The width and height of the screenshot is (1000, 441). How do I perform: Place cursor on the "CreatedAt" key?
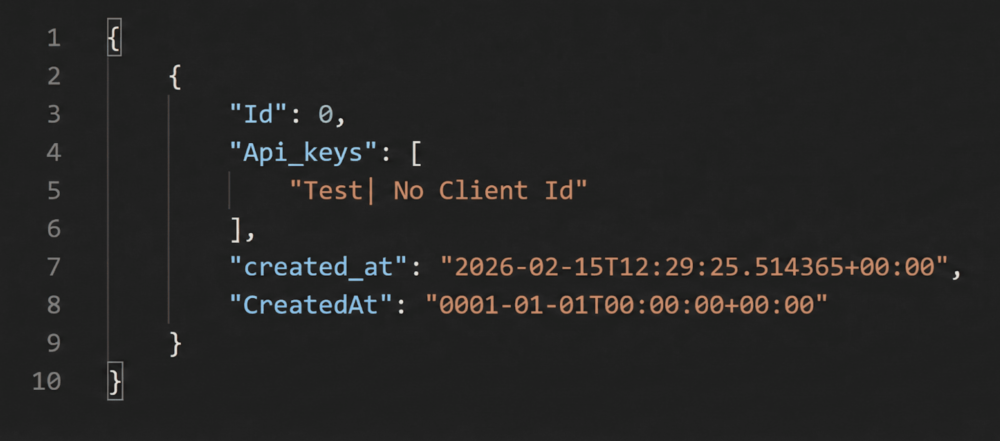point(310,305)
